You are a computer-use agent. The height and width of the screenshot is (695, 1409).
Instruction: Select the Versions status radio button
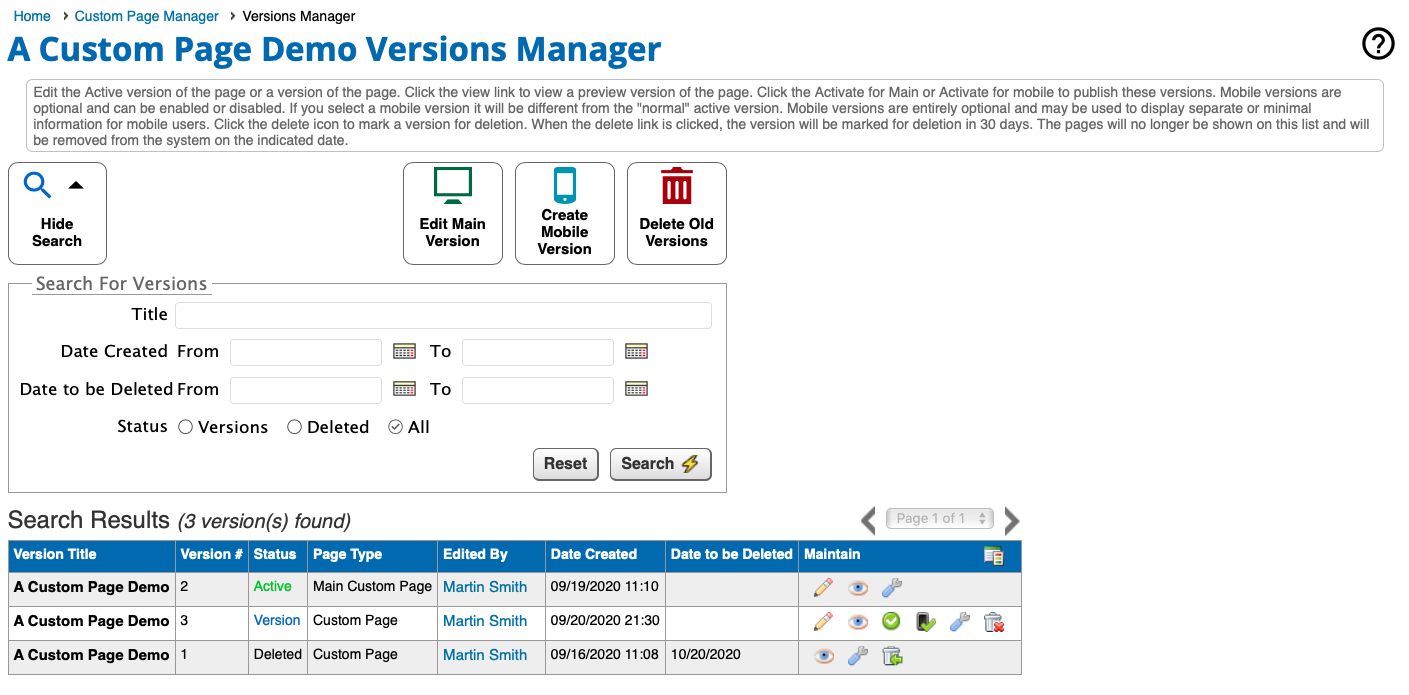(x=185, y=427)
